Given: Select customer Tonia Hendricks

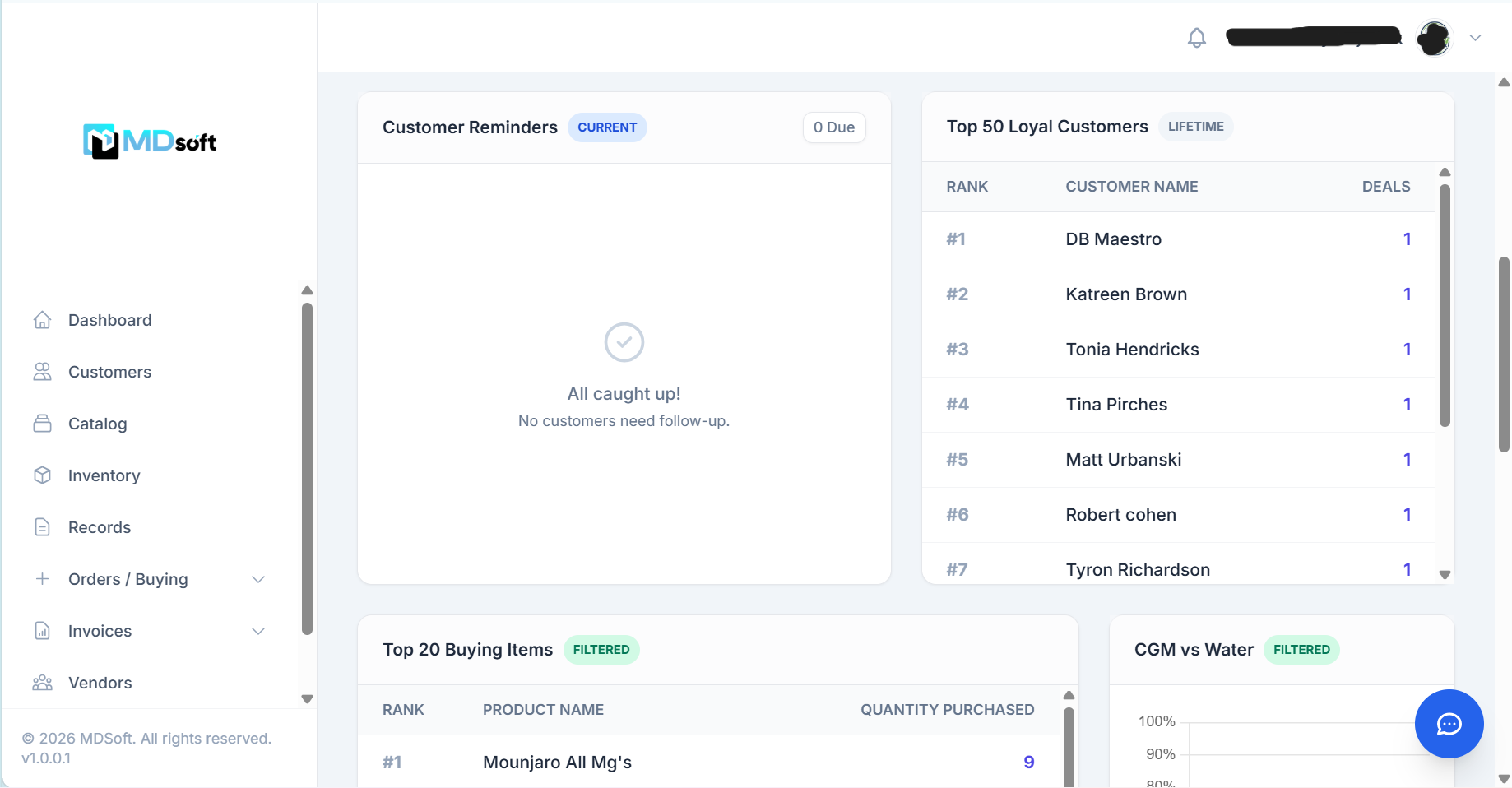Looking at the screenshot, I should (1132, 350).
